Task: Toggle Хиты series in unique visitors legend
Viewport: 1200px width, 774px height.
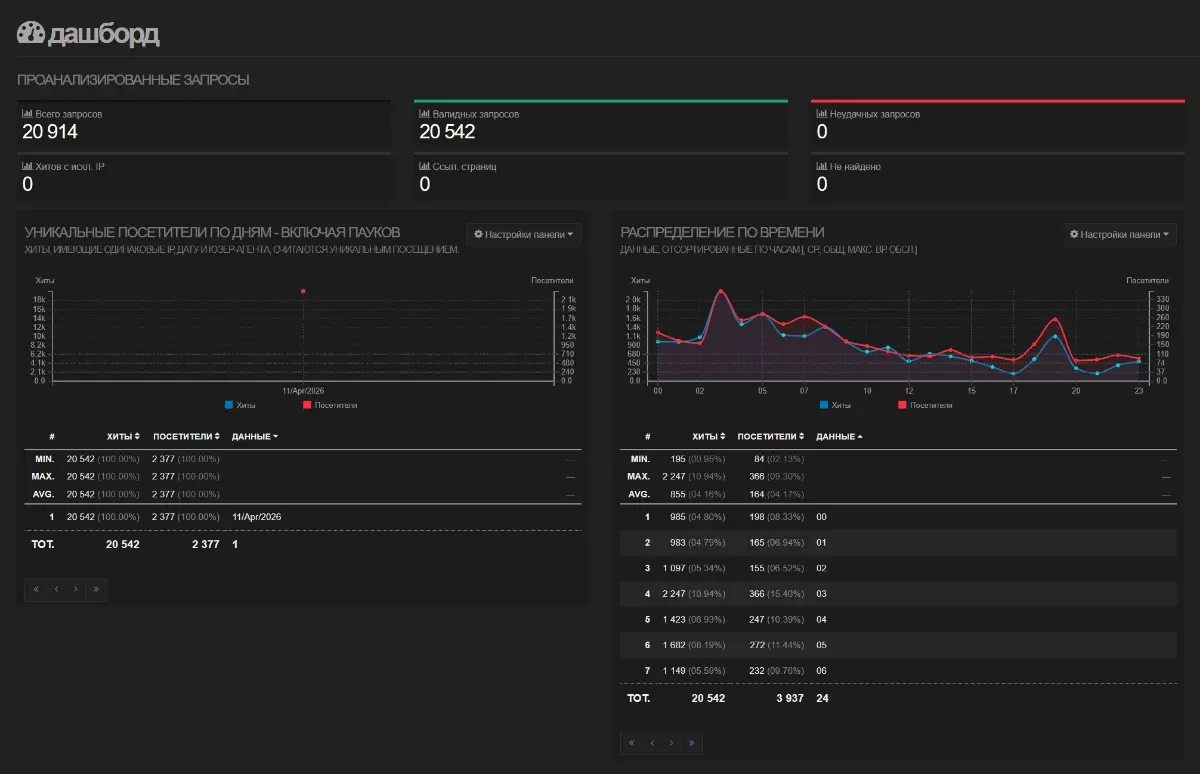Action: (240, 405)
